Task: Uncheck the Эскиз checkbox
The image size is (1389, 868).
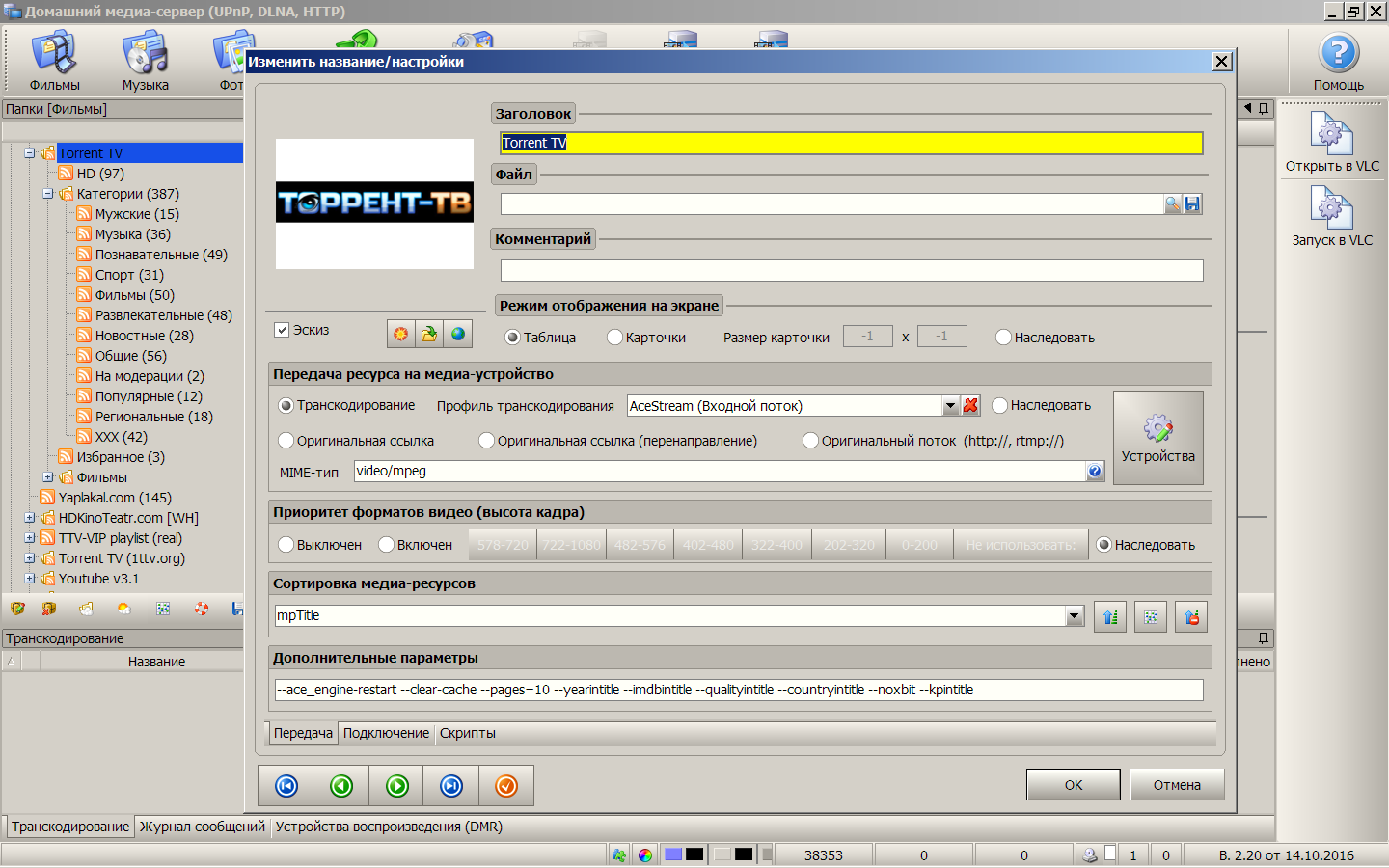Action: click(x=282, y=330)
